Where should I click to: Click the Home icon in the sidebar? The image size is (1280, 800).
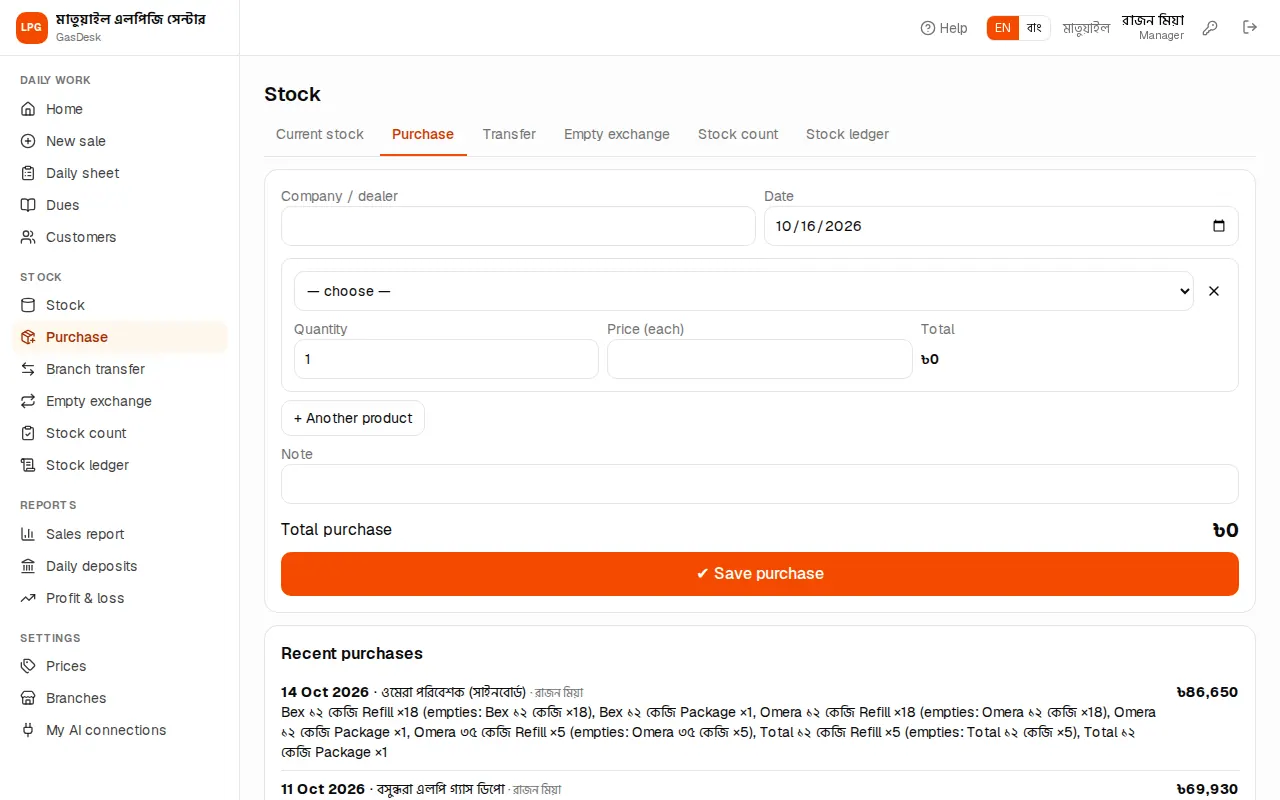tap(28, 109)
